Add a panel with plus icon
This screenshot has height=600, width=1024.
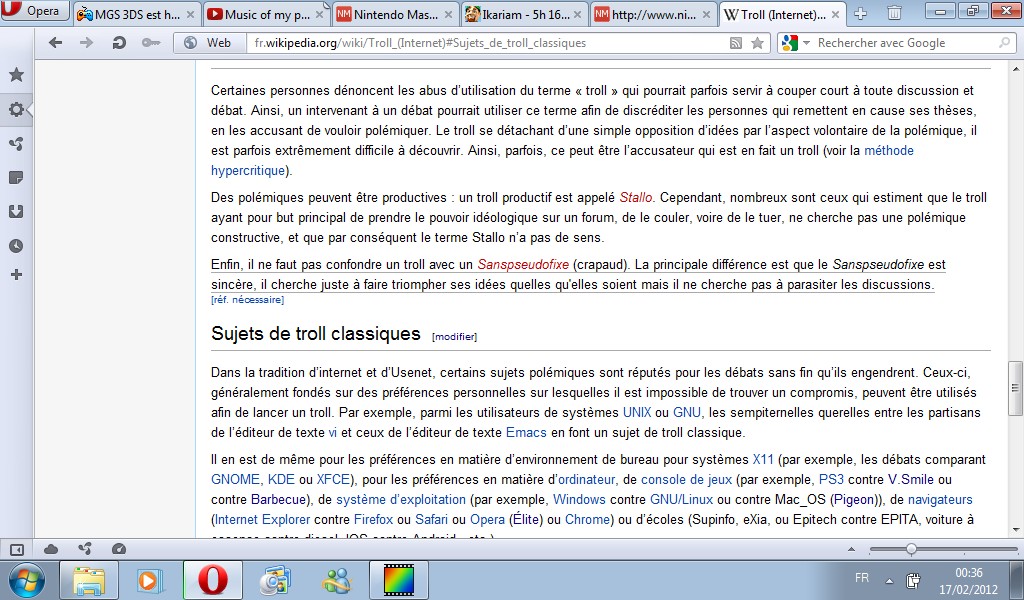[16, 275]
